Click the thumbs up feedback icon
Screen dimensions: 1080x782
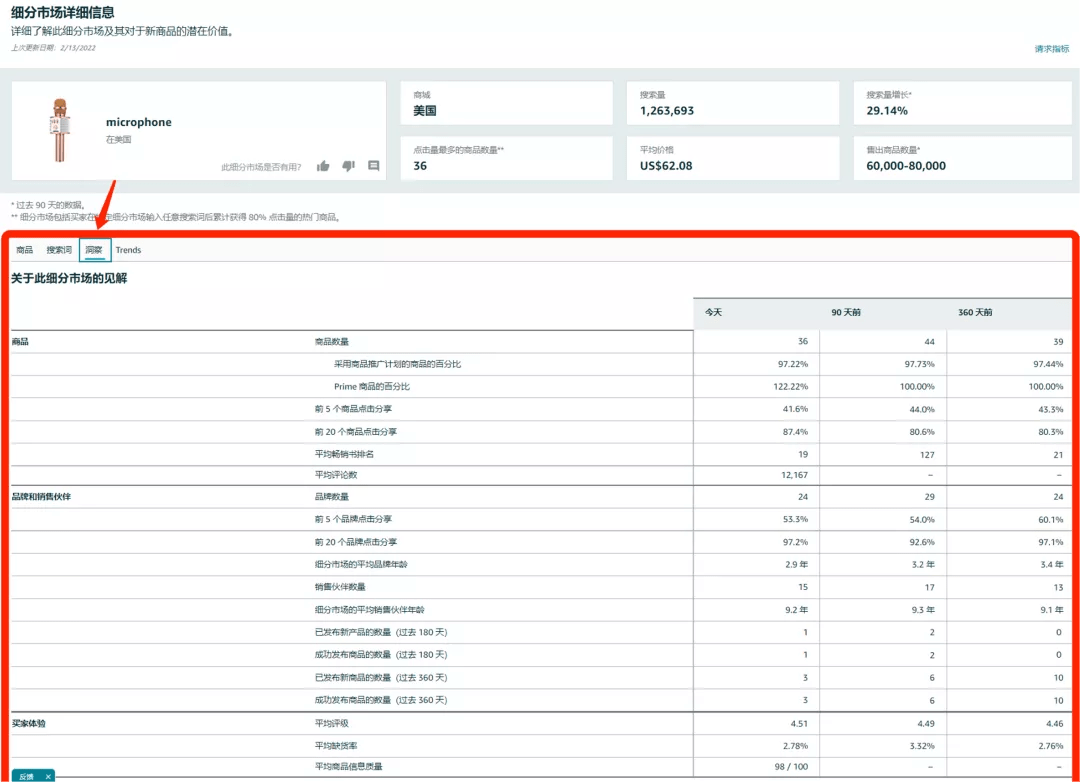(323, 166)
